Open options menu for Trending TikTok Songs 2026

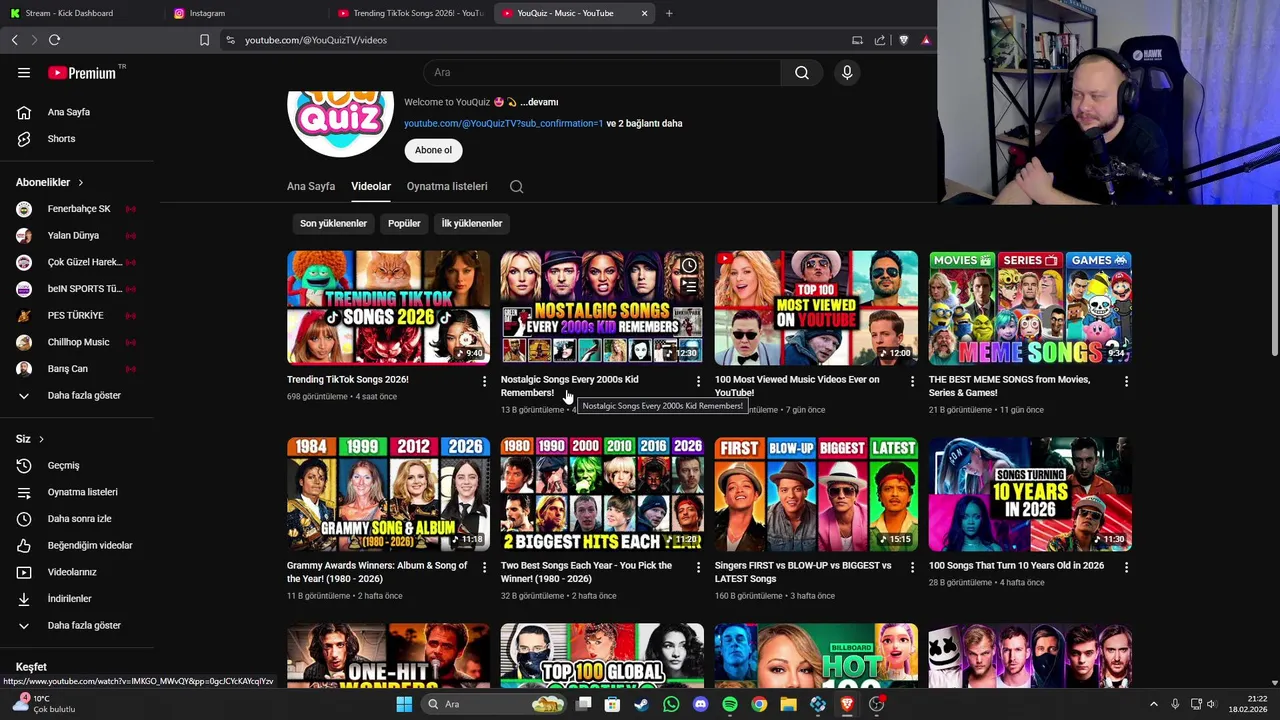[x=484, y=382]
